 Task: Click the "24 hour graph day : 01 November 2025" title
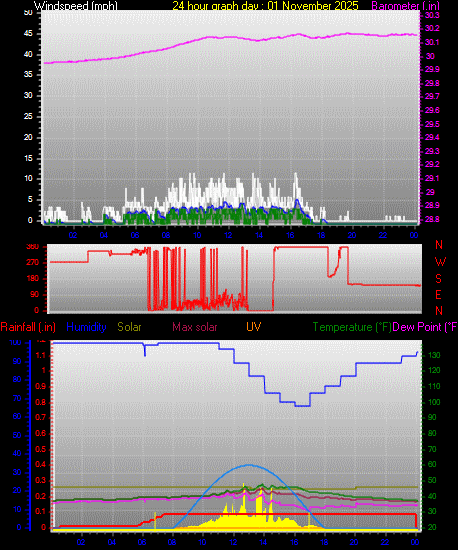click(x=265, y=6)
